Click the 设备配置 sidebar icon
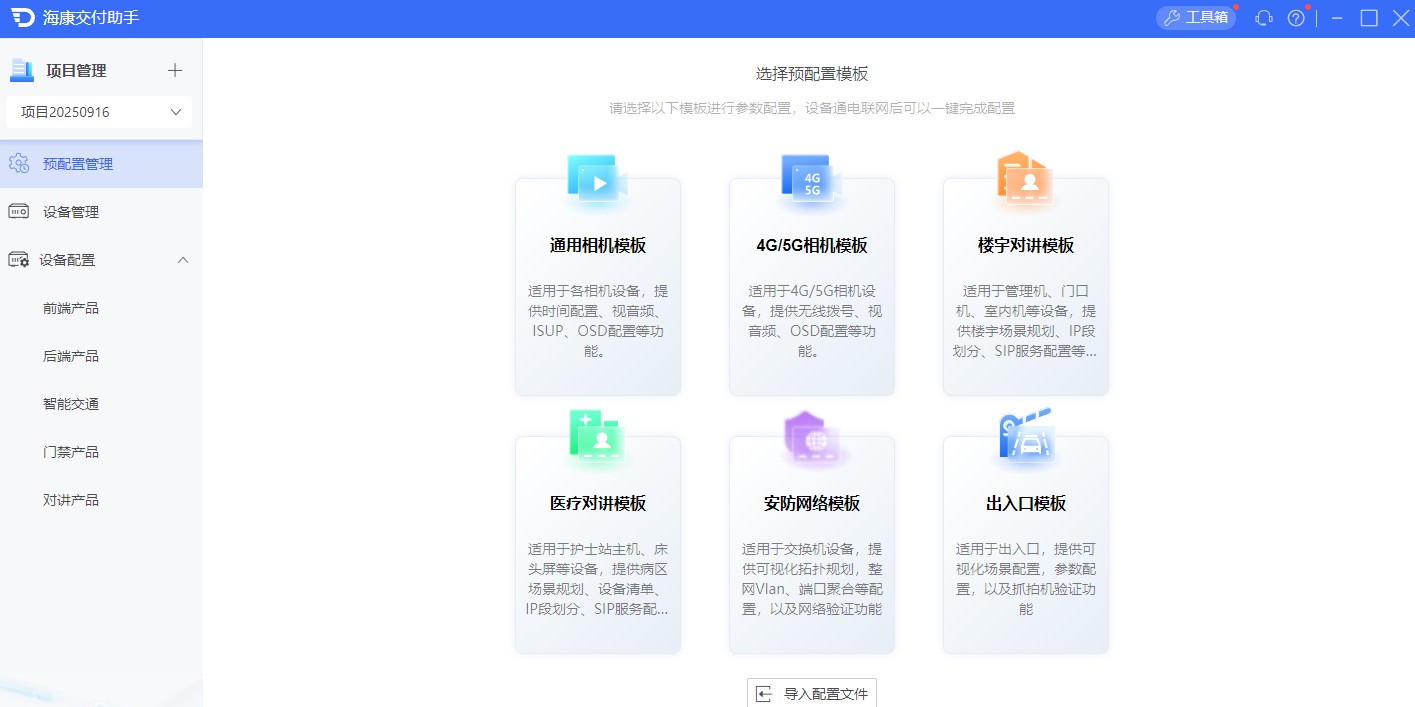The height and width of the screenshot is (707, 1415). [x=18, y=259]
